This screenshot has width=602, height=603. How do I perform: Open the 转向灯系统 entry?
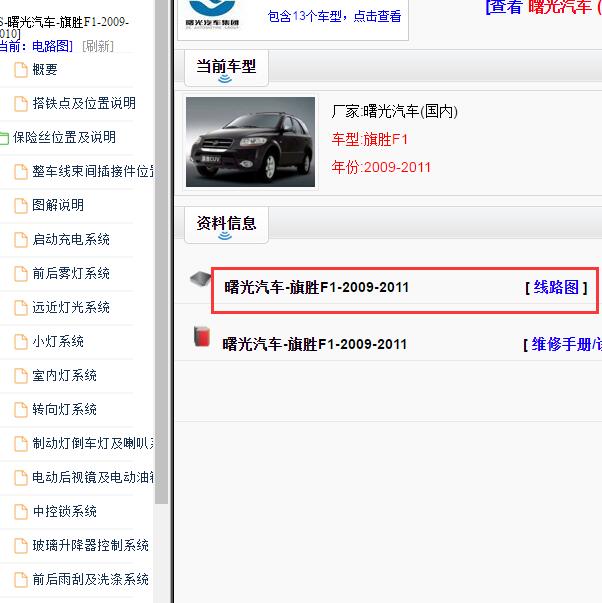click(65, 410)
